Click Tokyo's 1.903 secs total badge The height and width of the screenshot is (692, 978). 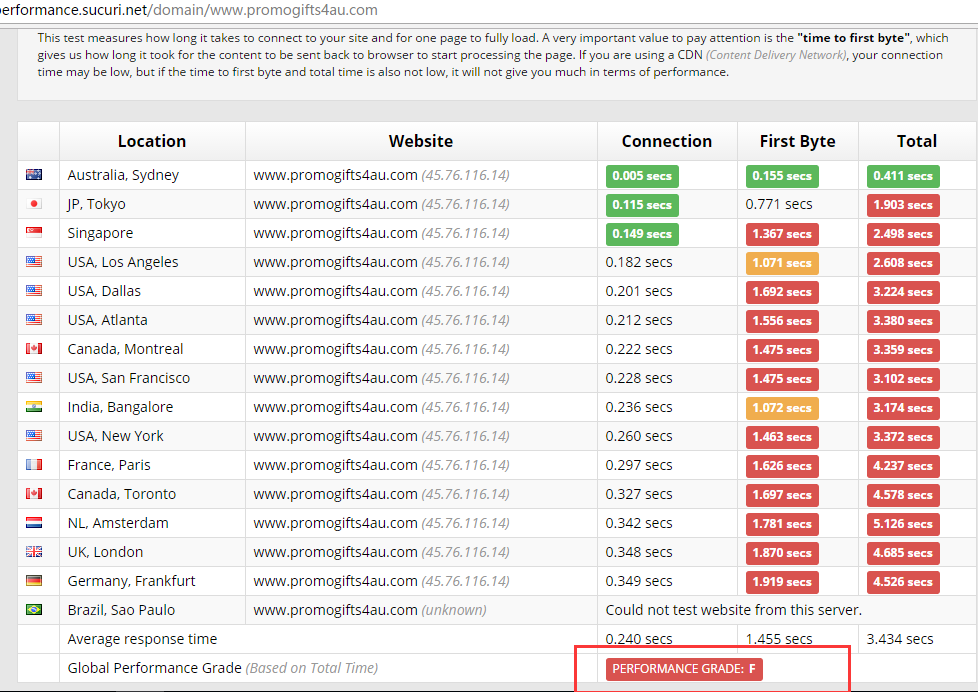click(903, 205)
